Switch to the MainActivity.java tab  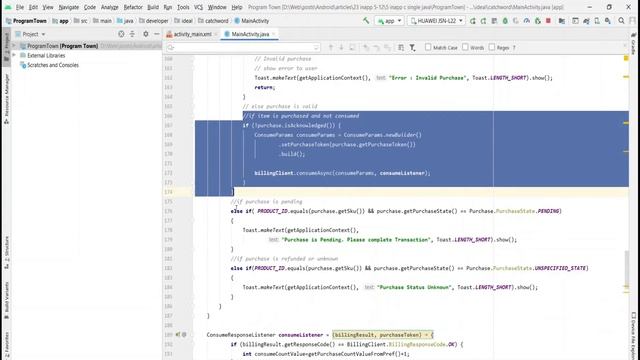[x=250, y=34]
